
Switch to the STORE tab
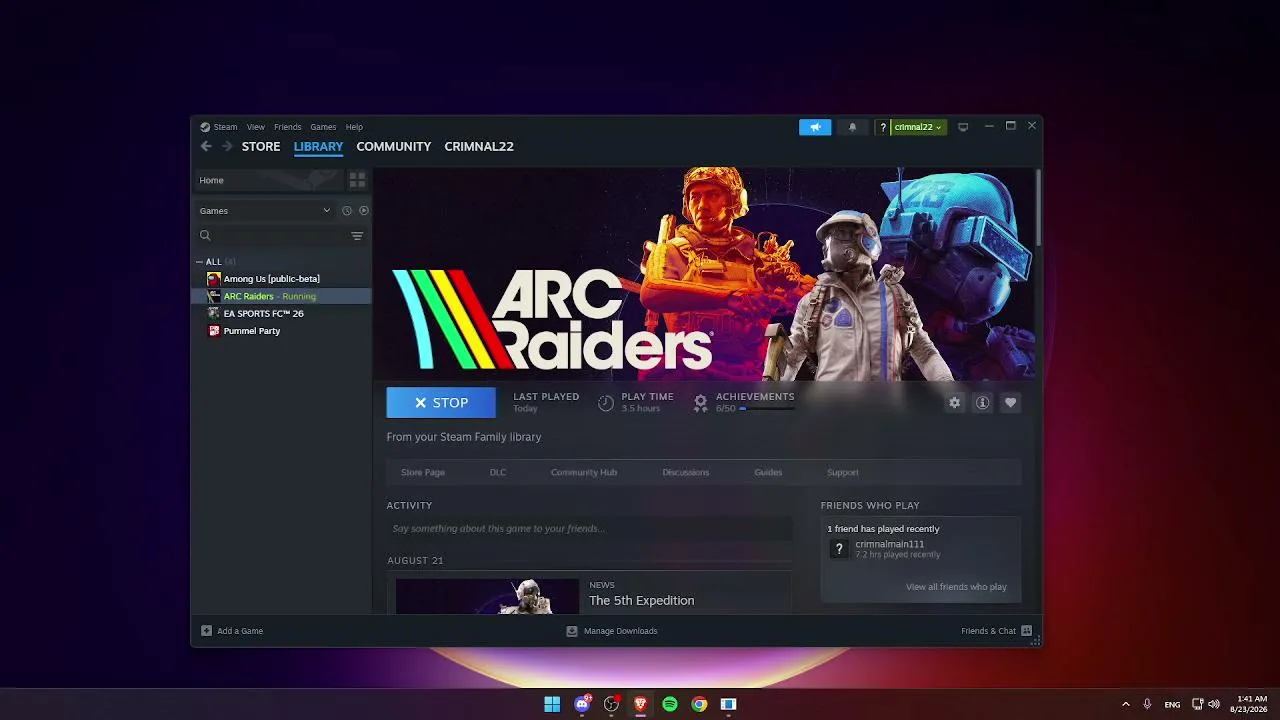pos(261,146)
